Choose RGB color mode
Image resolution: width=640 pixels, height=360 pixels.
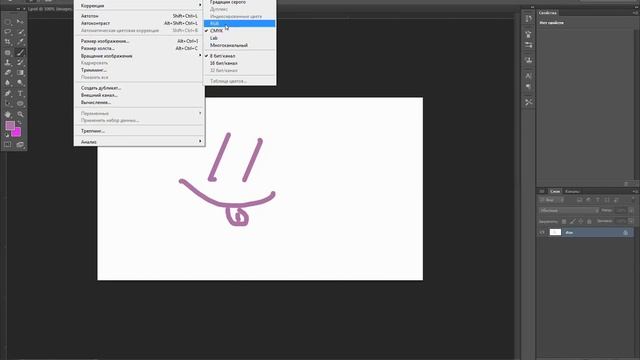pos(240,23)
